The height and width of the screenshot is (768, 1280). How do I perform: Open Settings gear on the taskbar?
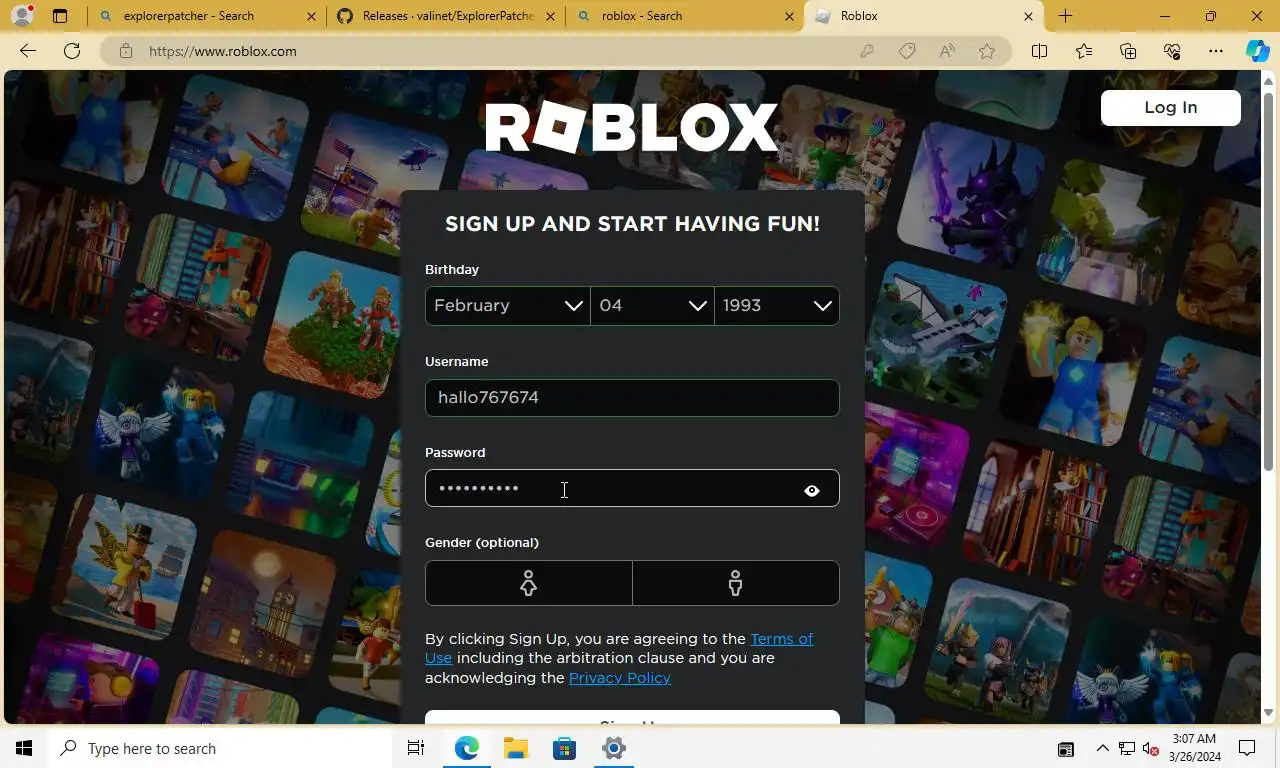coord(614,748)
